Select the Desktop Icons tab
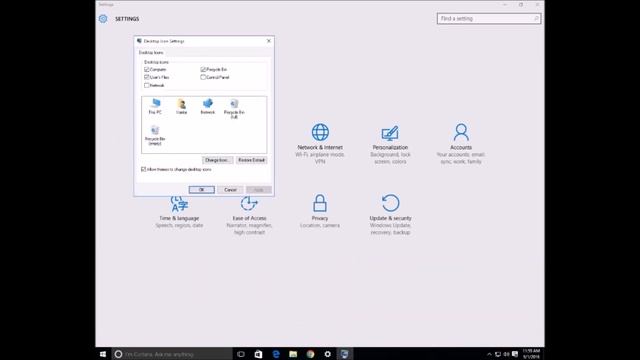Viewport: 640px width, 360px height. [x=151, y=53]
